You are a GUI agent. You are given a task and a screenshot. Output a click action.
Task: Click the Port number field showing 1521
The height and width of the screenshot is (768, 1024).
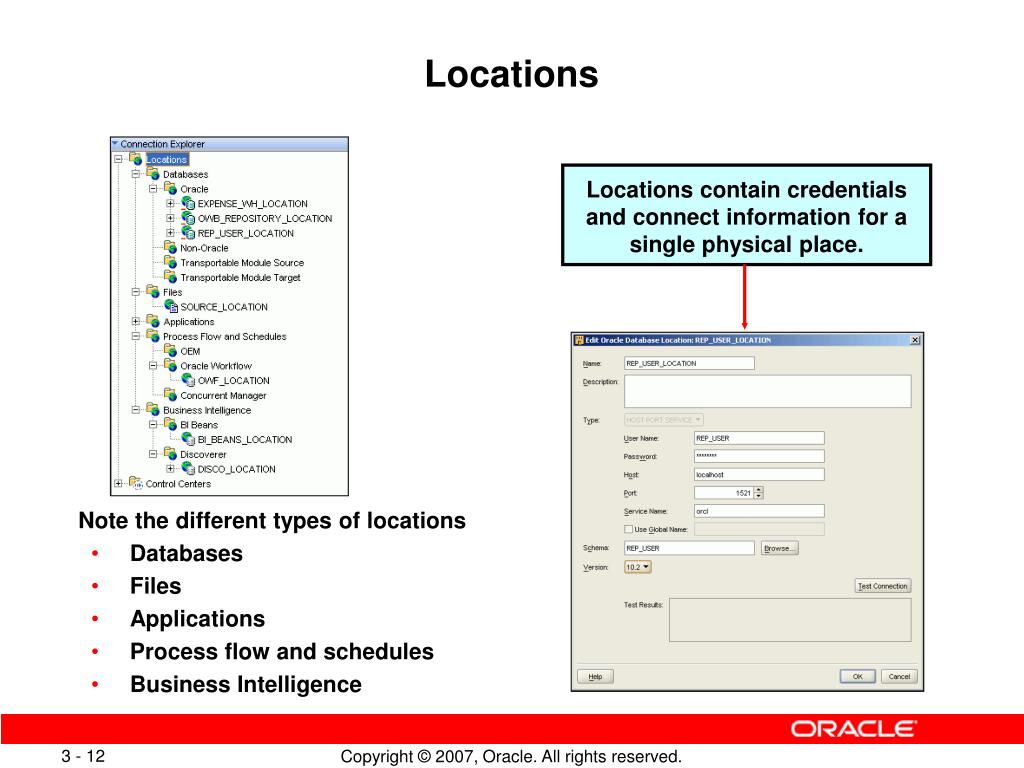pos(724,492)
